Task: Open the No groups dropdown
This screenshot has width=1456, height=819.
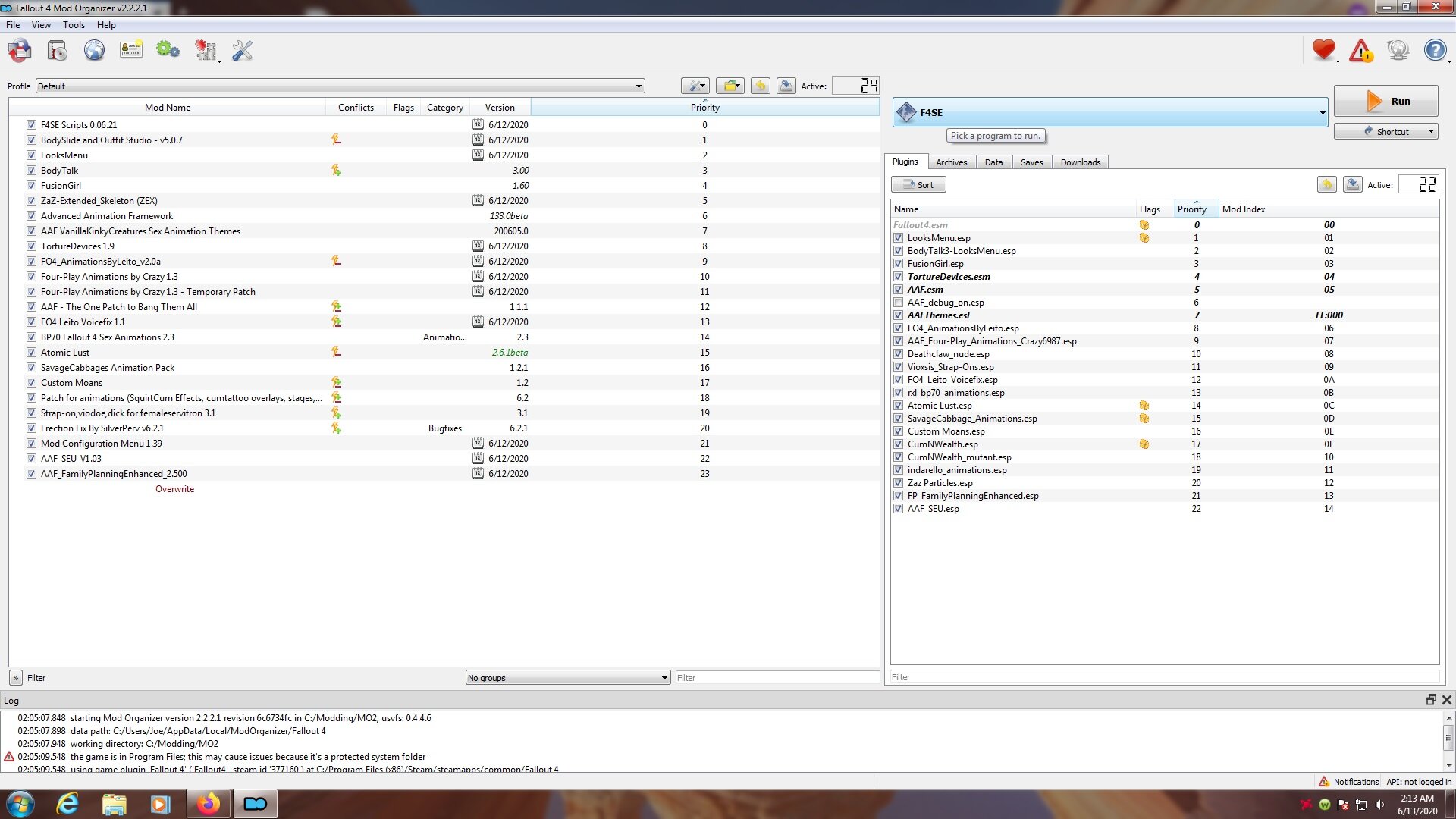Action: (x=567, y=678)
